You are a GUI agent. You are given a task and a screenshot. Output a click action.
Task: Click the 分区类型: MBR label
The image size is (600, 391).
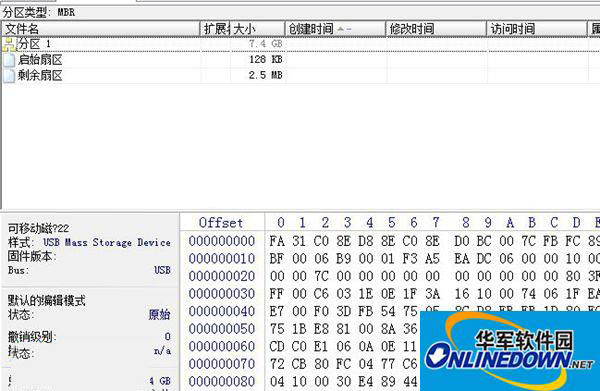click(x=39, y=12)
